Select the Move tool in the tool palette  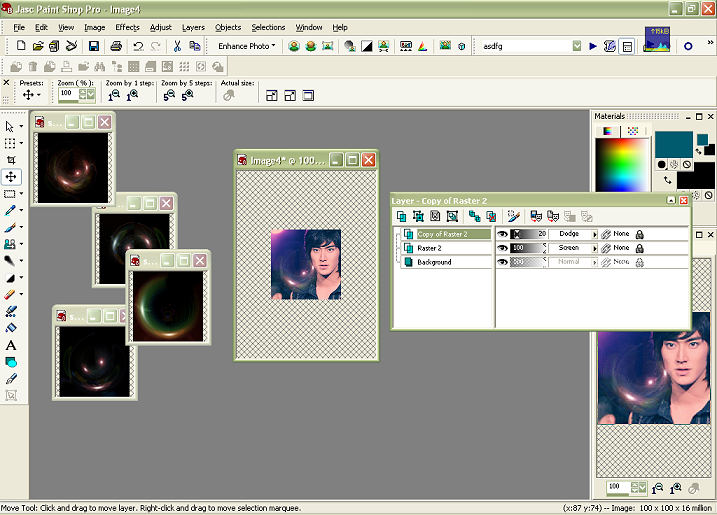11,177
